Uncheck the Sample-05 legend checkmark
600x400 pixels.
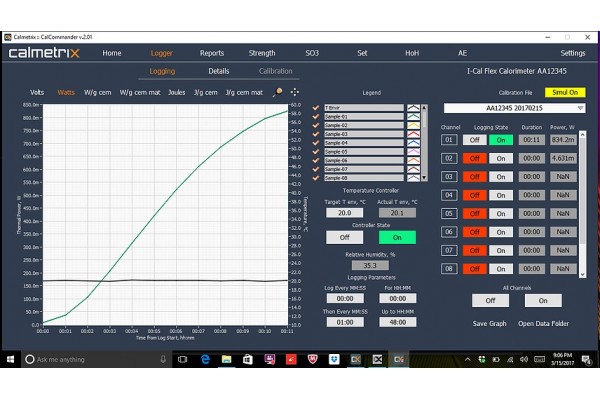[x=316, y=152]
